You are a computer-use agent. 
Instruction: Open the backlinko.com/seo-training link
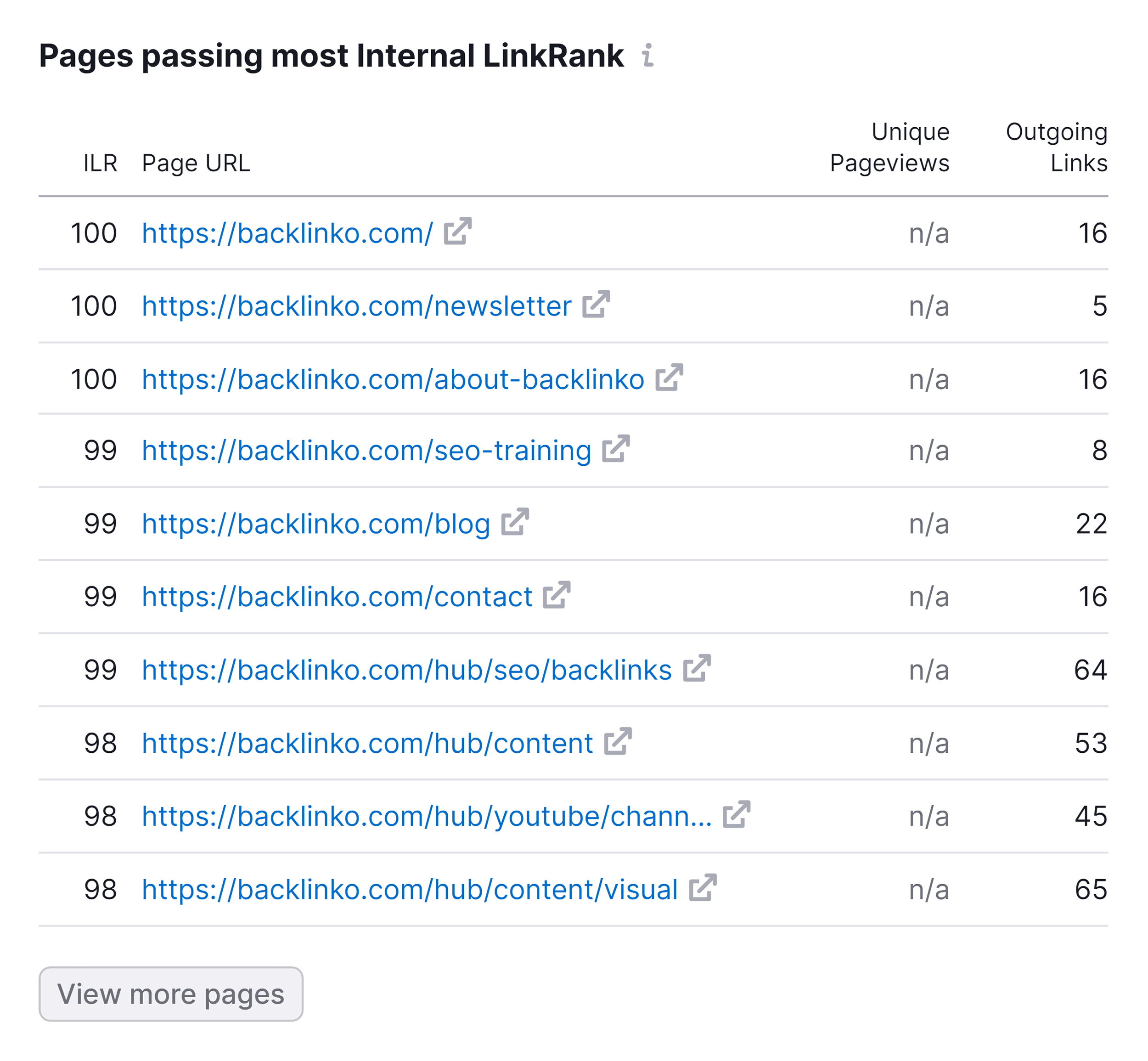[x=366, y=451]
